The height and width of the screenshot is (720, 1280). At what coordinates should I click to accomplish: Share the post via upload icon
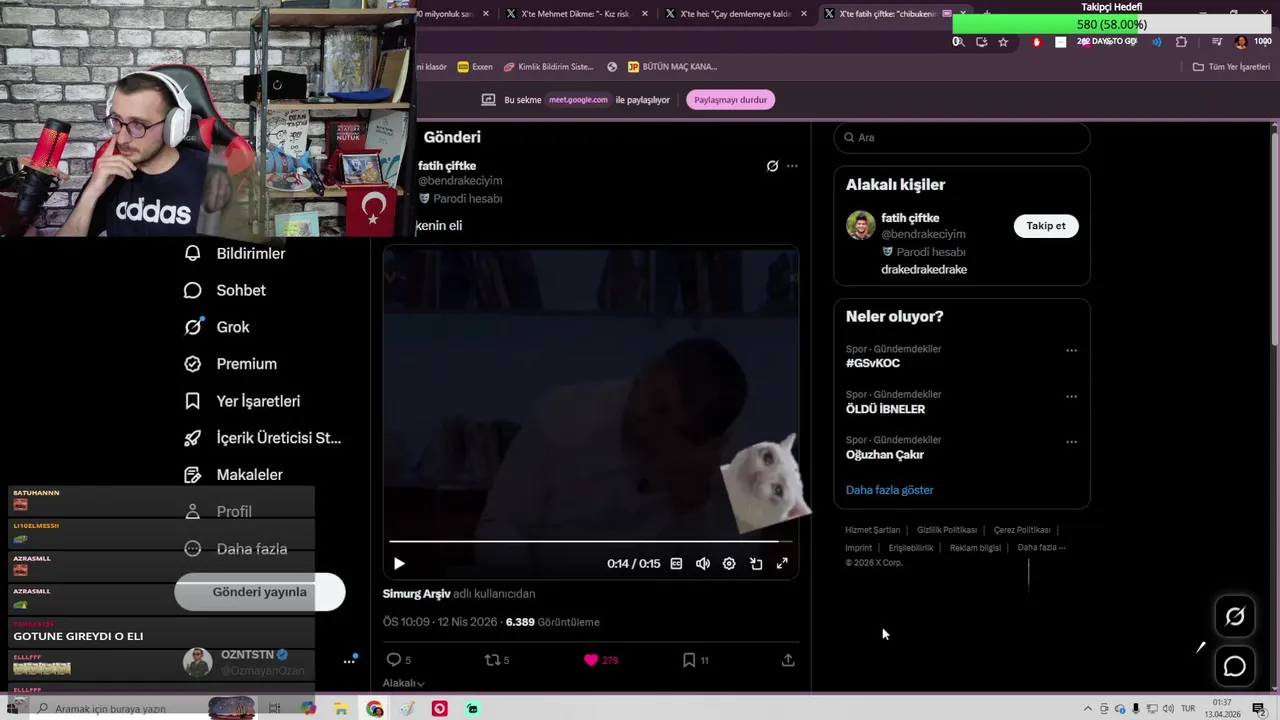click(x=788, y=660)
